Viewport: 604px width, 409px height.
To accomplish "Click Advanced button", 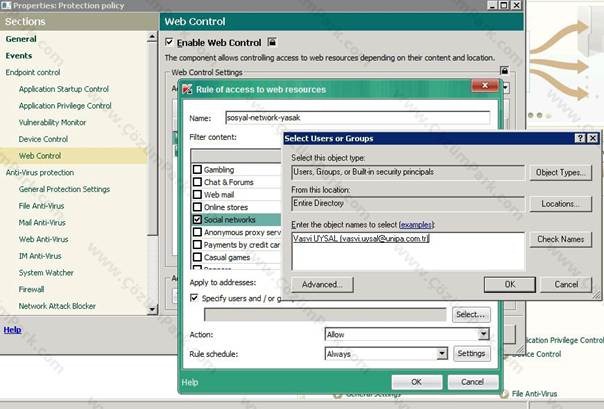I will click(322, 285).
